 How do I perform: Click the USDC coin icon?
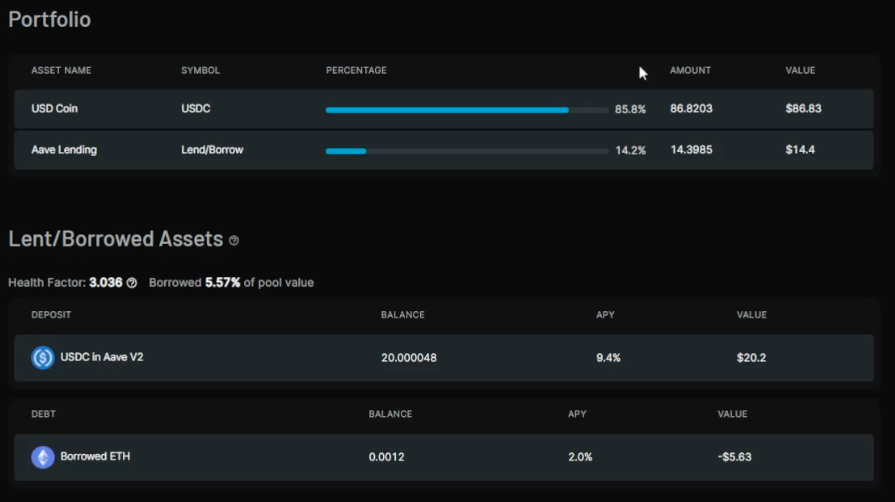tap(43, 358)
